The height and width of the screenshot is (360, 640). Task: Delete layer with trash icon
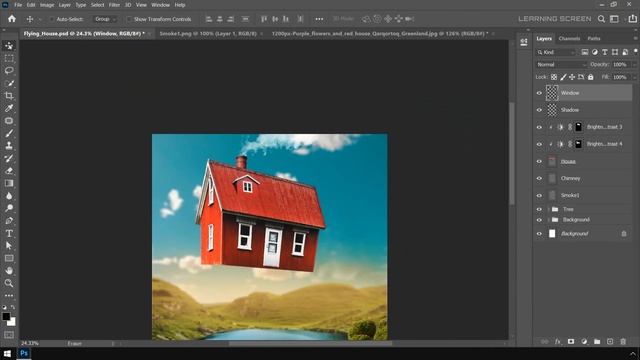[623, 342]
